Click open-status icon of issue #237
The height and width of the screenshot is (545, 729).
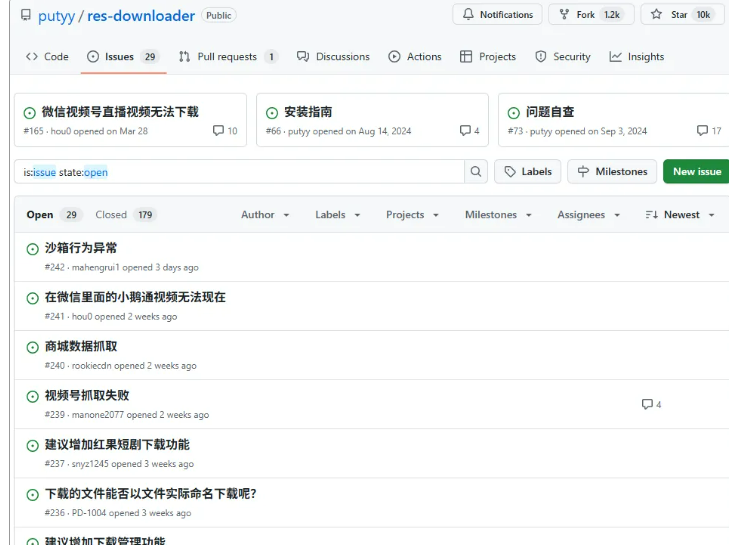point(33,445)
